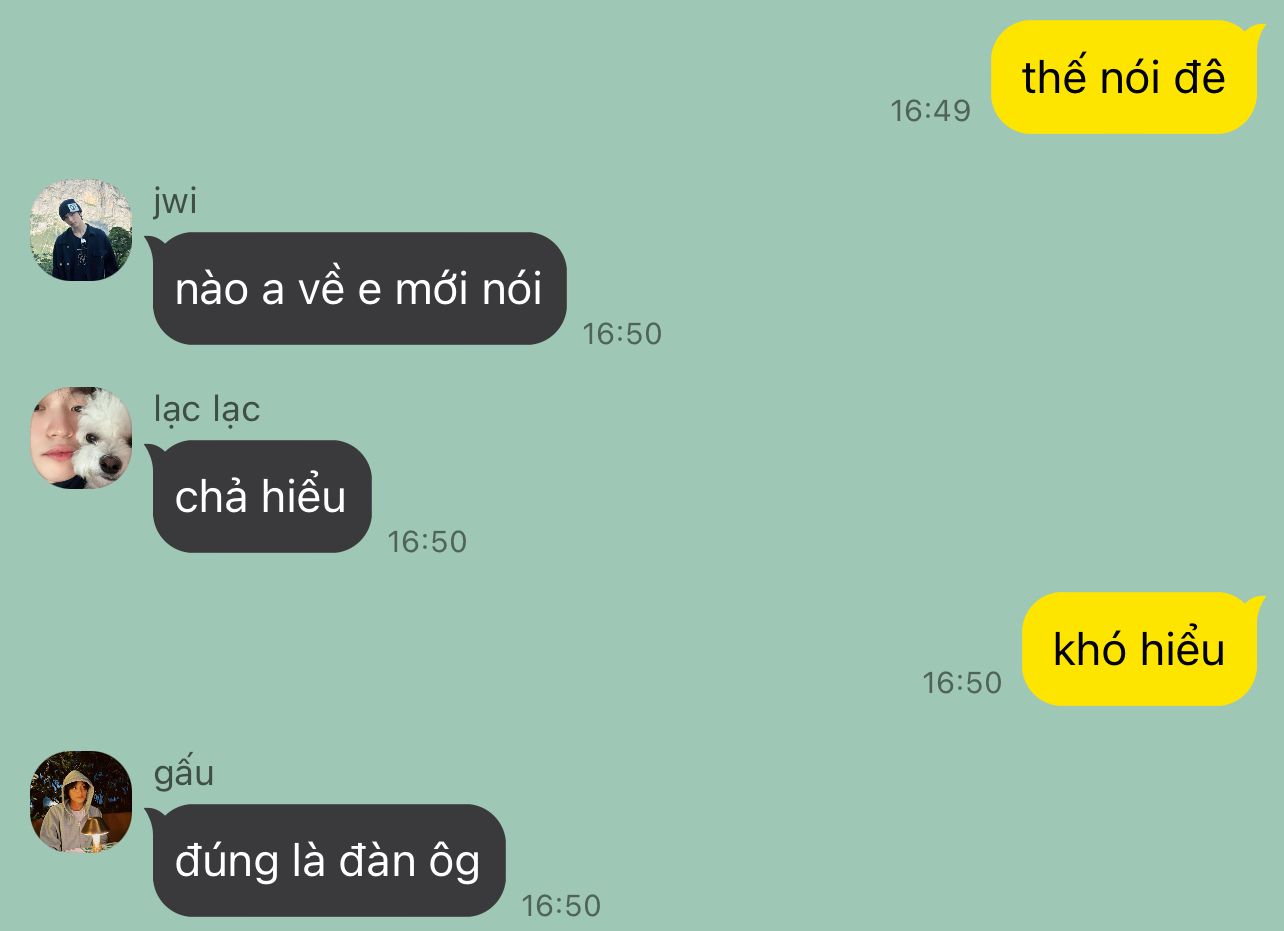Click the 16:50 timestamp beside gấu's message
The width and height of the screenshot is (1284, 931).
(x=561, y=905)
